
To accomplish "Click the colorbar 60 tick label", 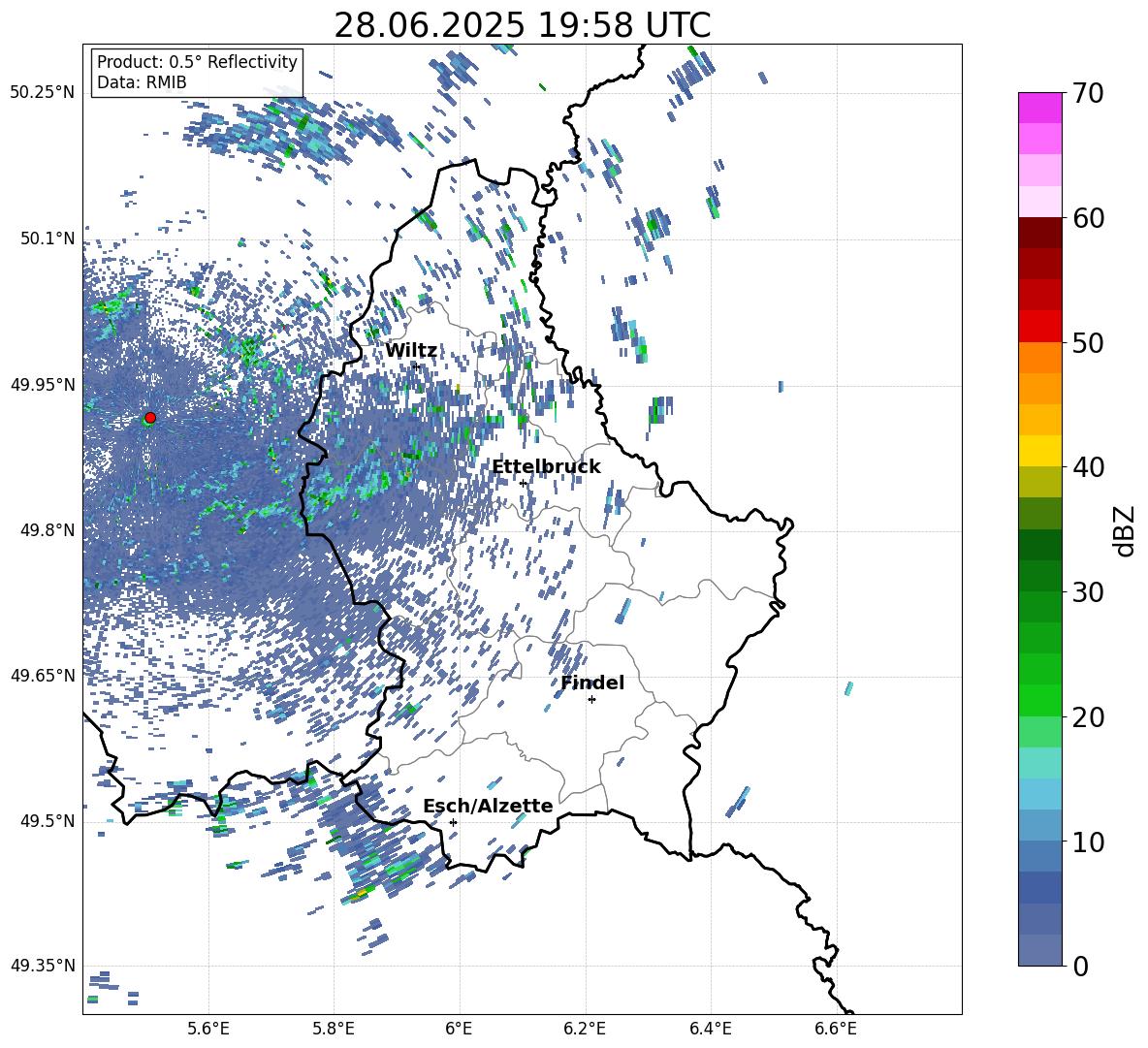I will tap(1088, 218).
